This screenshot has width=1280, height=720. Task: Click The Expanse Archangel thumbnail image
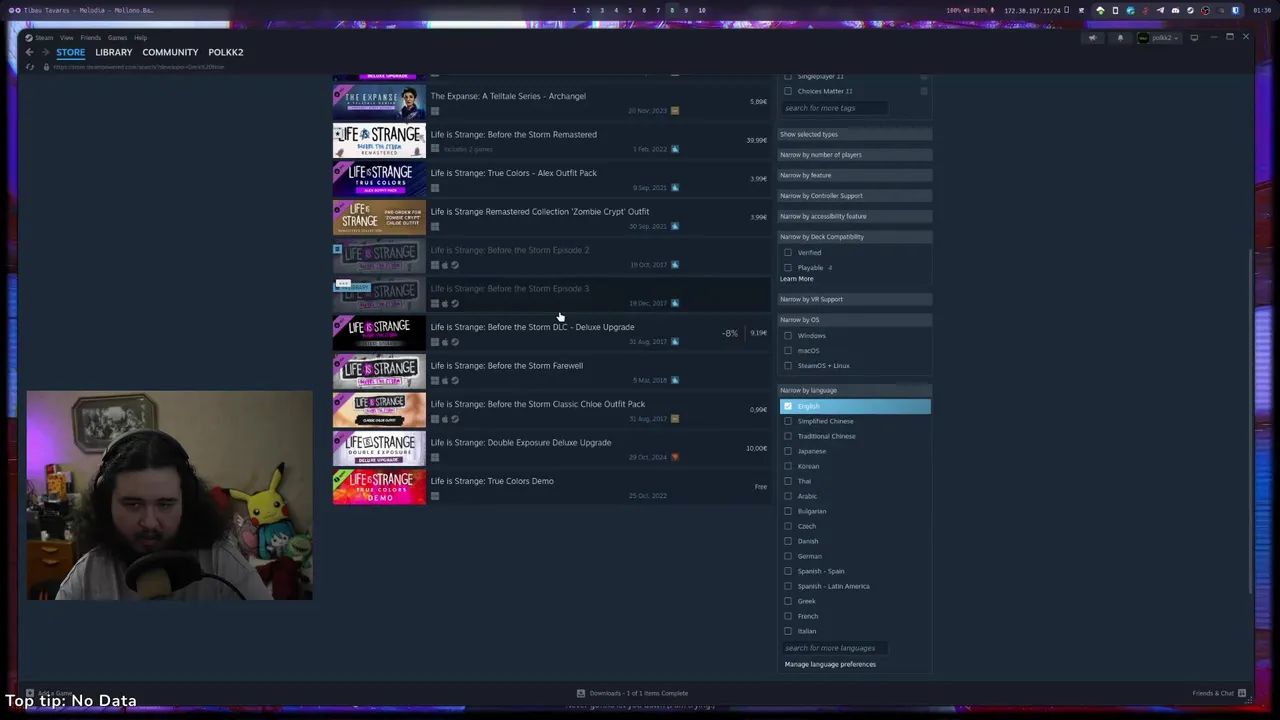tap(379, 103)
